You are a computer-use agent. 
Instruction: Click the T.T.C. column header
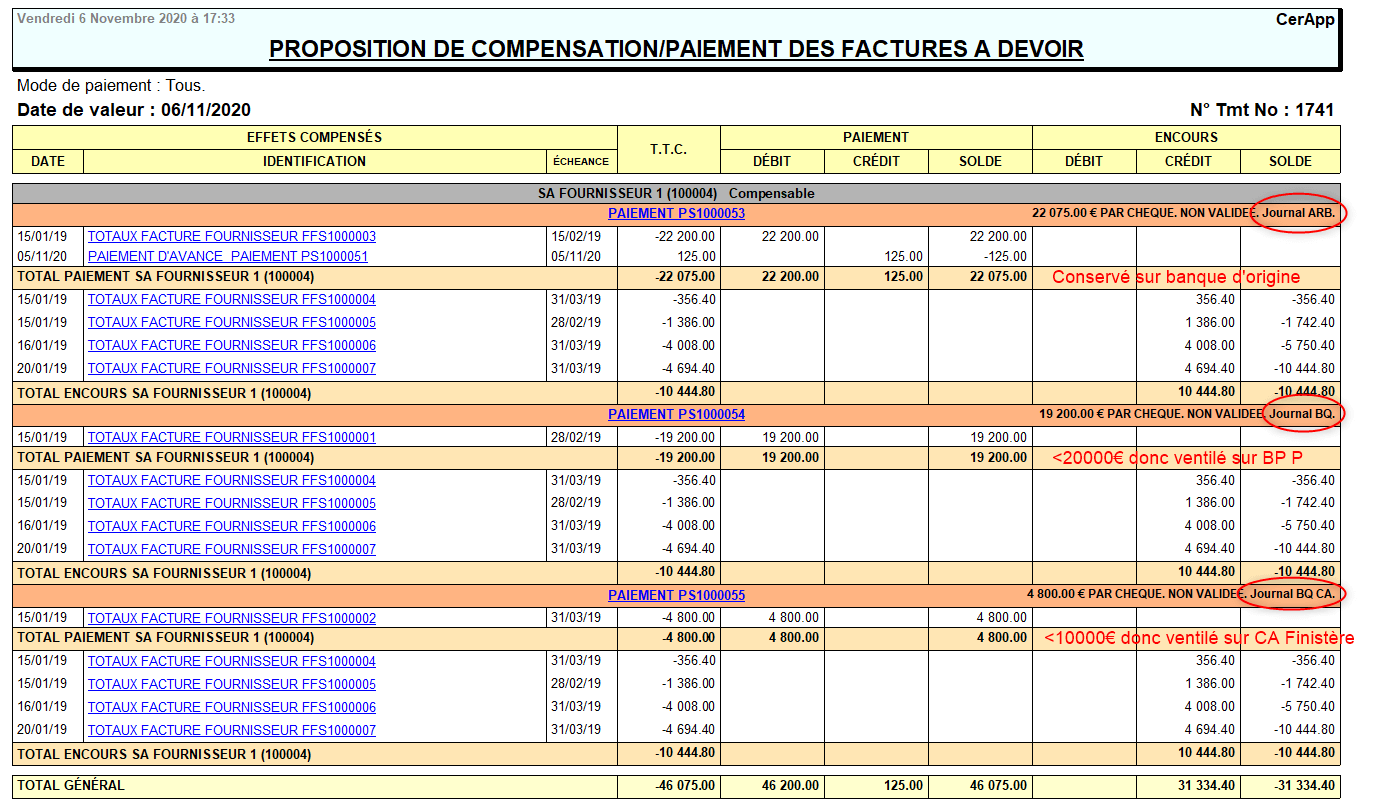668,149
